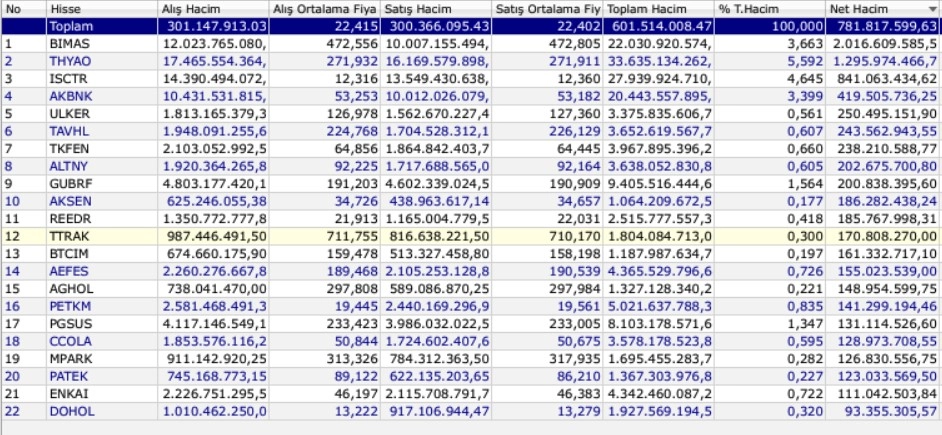Viewport: 942px width, 435px height.
Task: Click REEDR alış ortalama fiyat 21,913
Action: [356, 219]
